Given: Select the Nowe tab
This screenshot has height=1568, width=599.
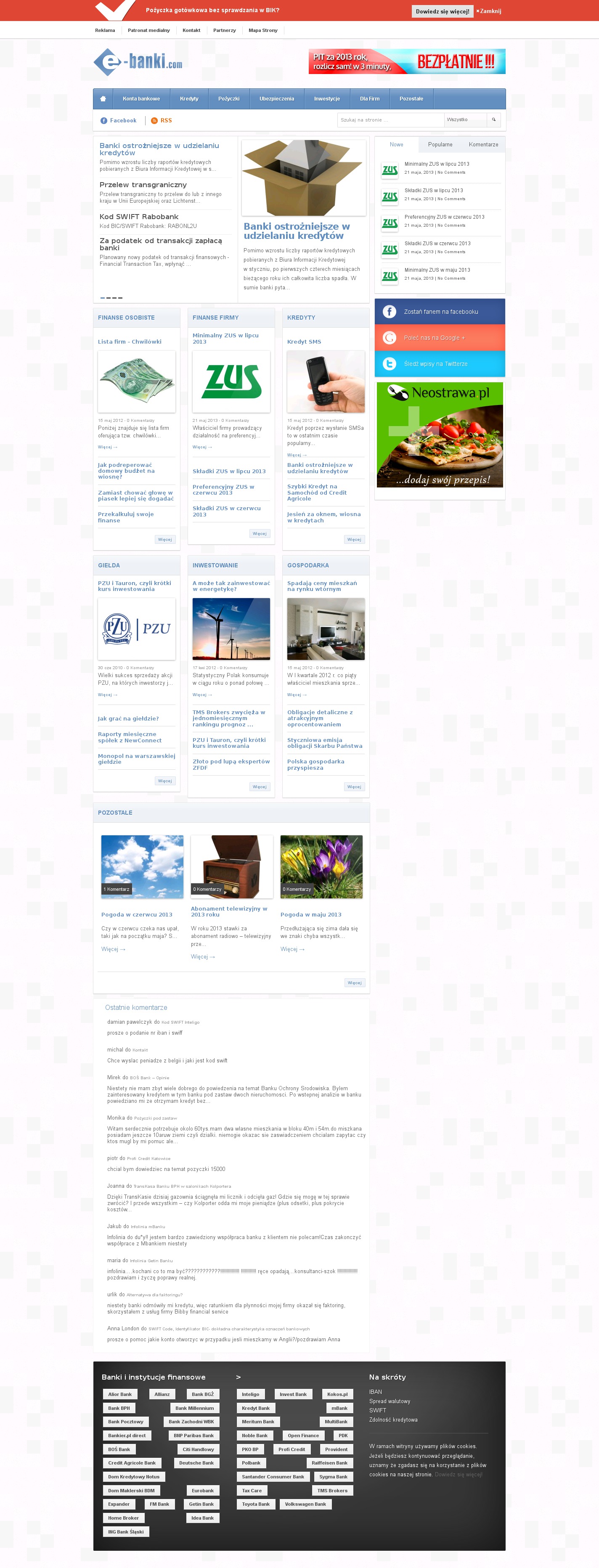Looking at the screenshot, I should pyautogui.click(x=396, y=144).
